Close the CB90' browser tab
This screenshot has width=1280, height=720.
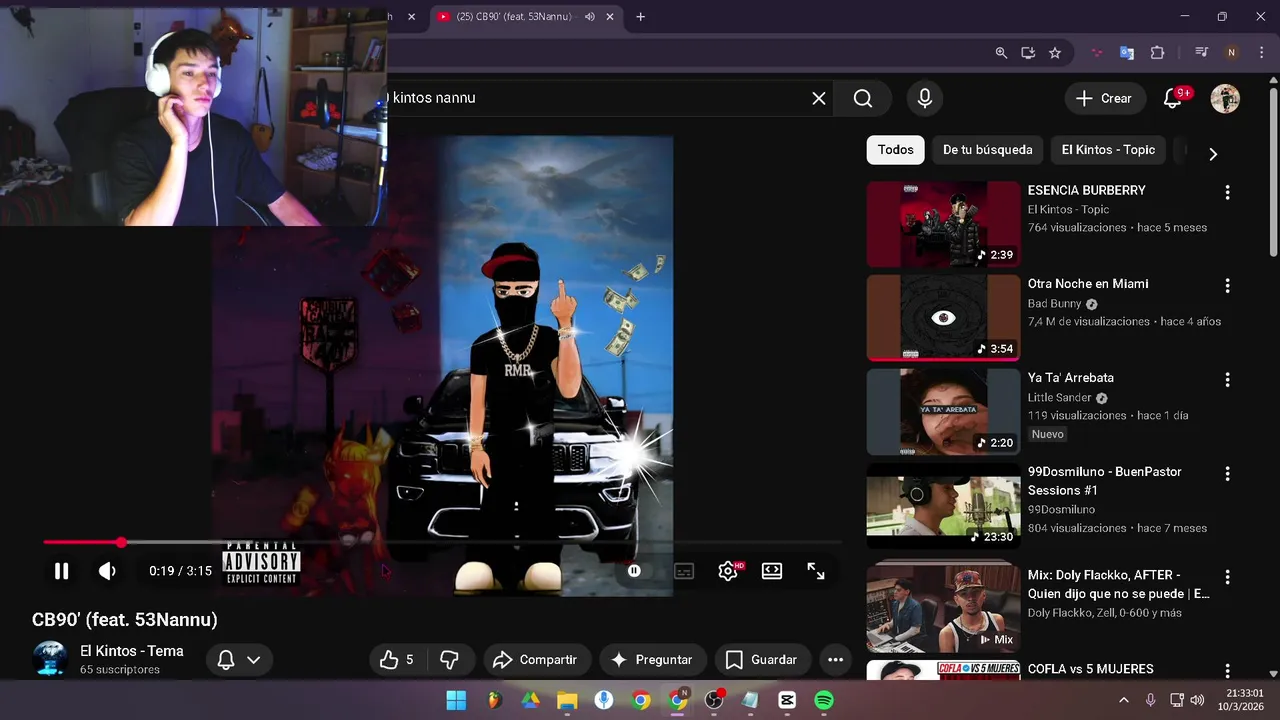610,17
